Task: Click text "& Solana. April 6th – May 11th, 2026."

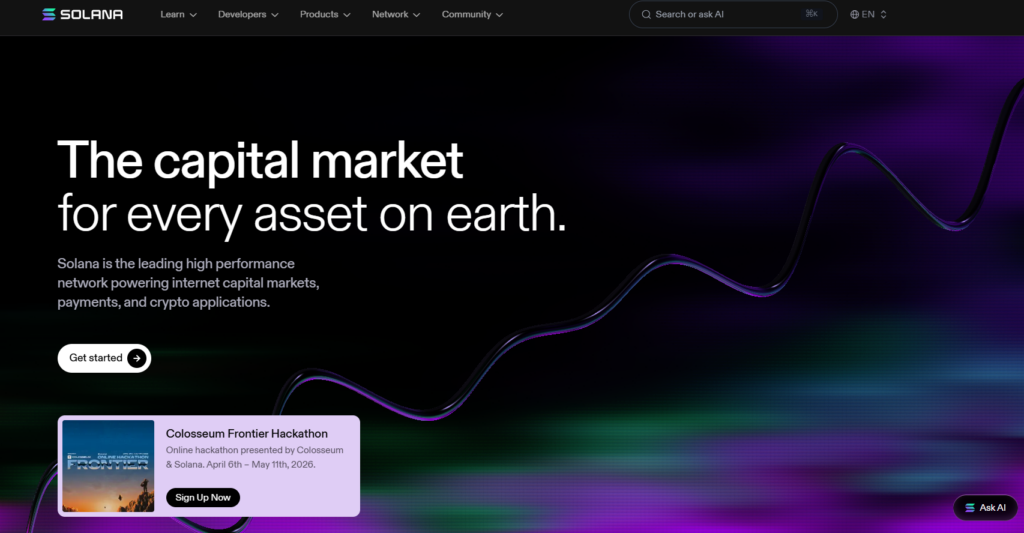Action: pyautogui.click(x=240, y=464)
